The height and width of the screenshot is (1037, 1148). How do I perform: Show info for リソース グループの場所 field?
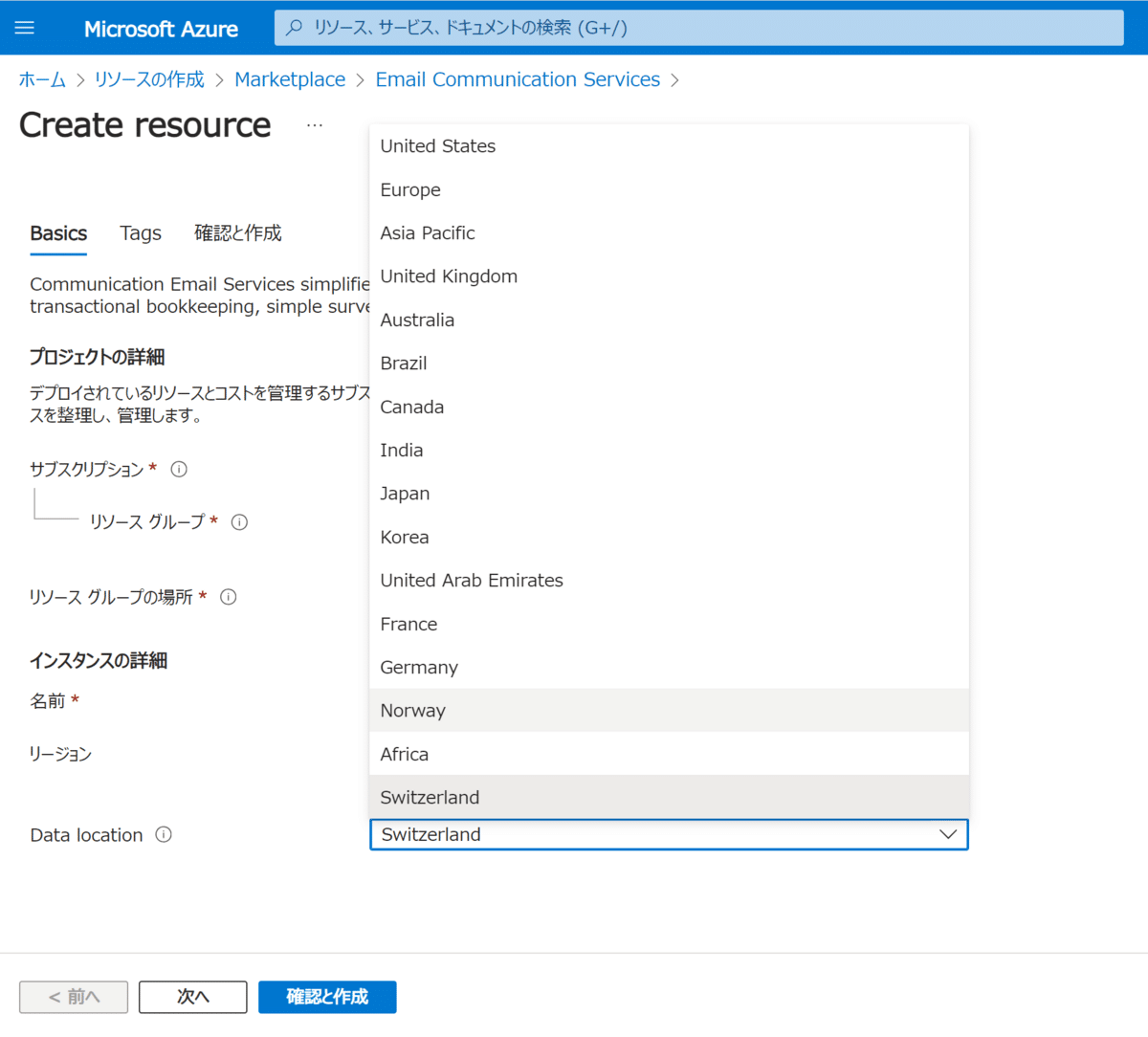[x=228, y=597]
